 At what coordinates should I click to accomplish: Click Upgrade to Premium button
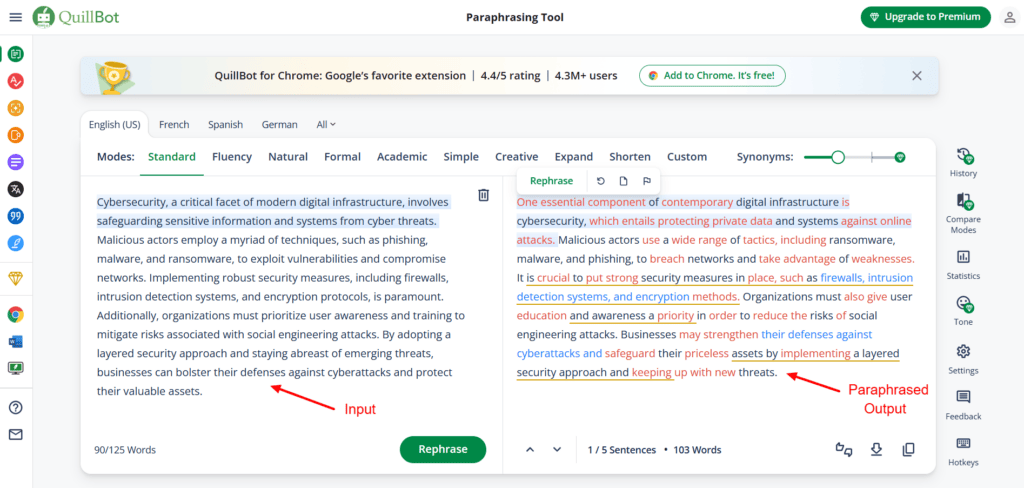tap(925, 17)
